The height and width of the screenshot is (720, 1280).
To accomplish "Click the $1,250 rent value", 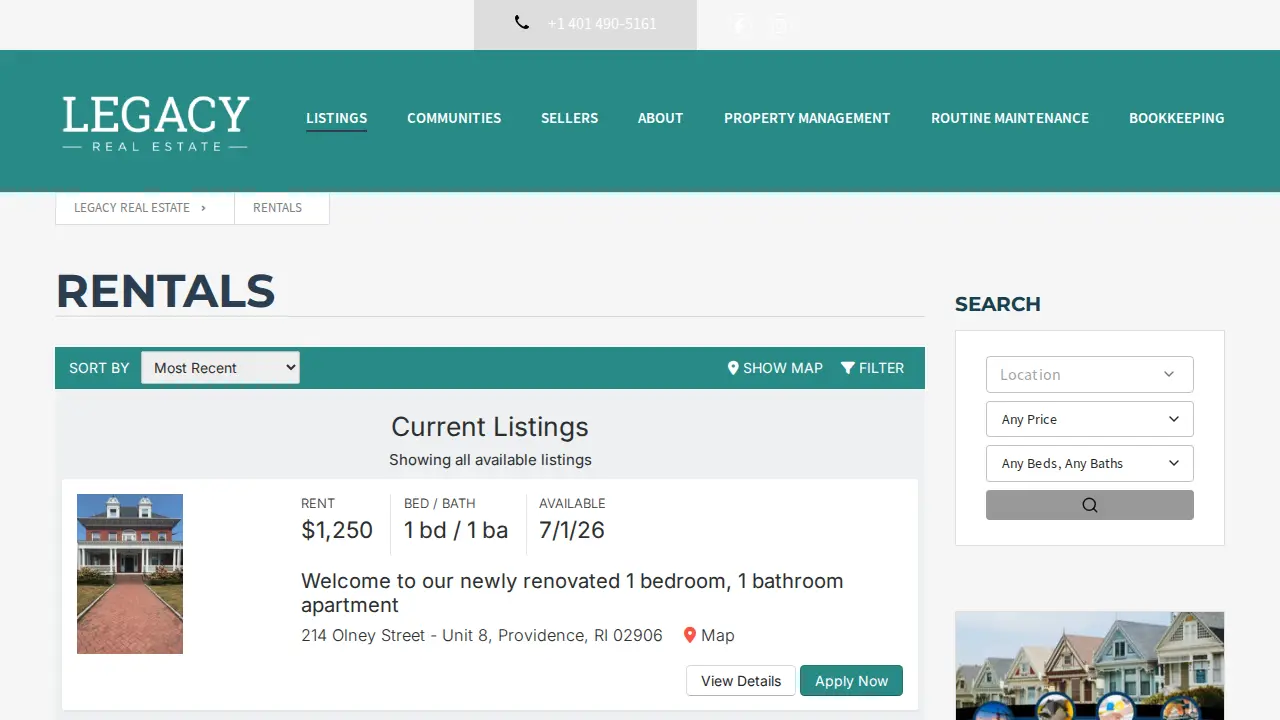I will [x=337, y=530].
